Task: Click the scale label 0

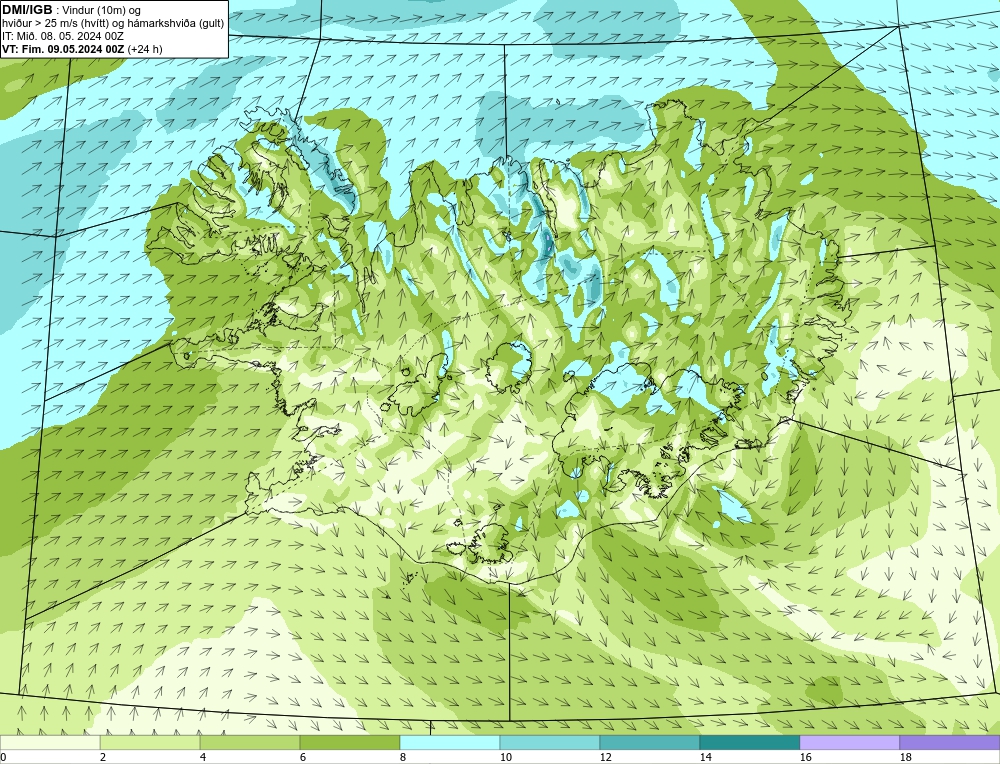Action: [3, 757]
